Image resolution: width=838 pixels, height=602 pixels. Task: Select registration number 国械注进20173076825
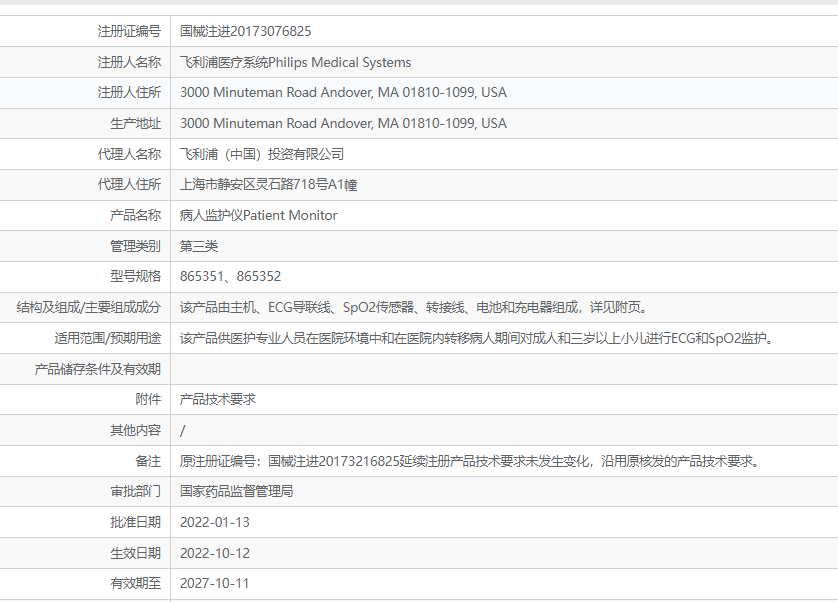245,31
